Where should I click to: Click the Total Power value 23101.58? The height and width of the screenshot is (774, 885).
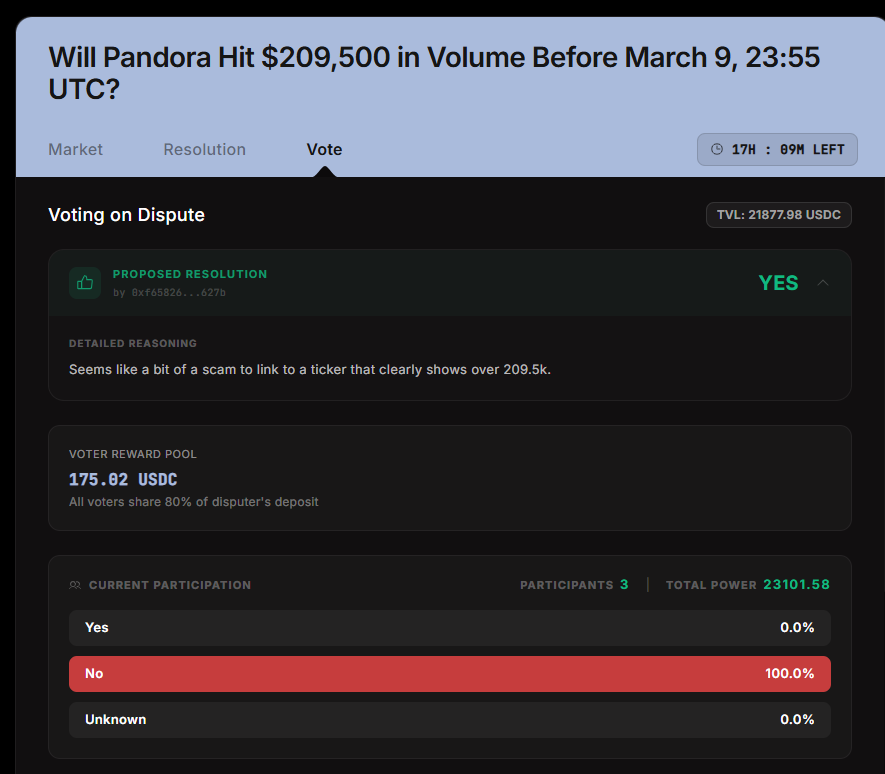[796, 585]
